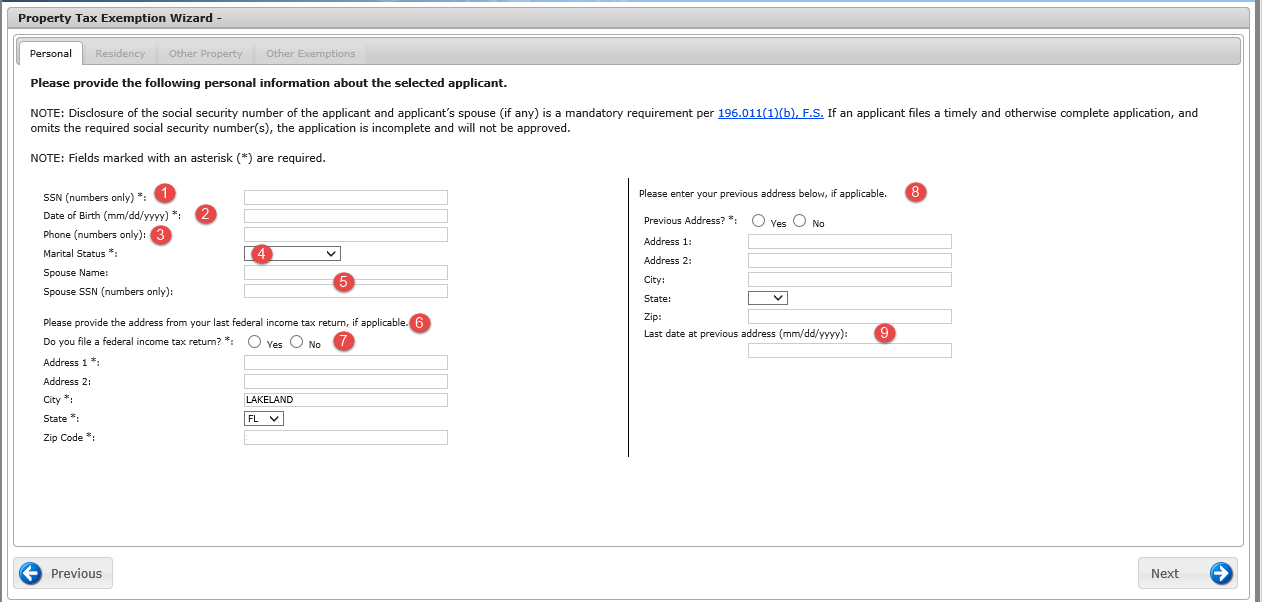The height and width of the screenshot is (602, 1262).
Task: Click the Next button label
Action: pyautogui.click(x=1164, y=573)
